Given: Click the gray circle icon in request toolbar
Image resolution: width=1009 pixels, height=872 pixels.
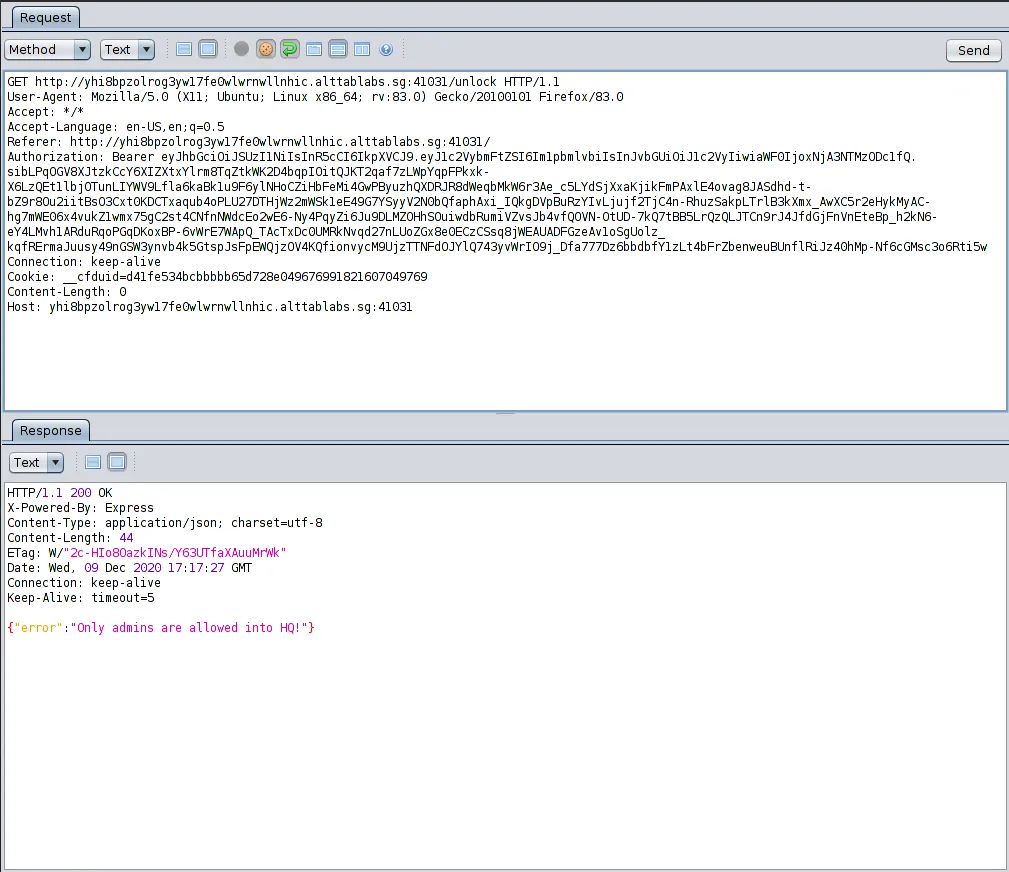Looking at the screenshot, I should tap(241, 49).
